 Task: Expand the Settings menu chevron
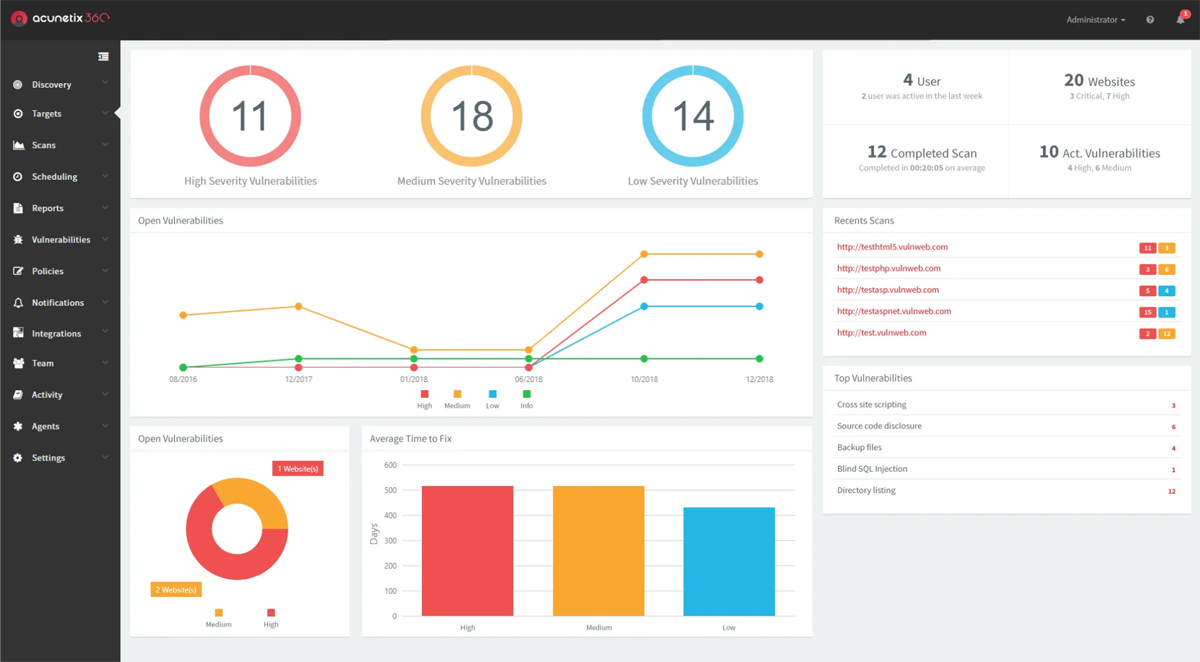click(x=105, y=457)
